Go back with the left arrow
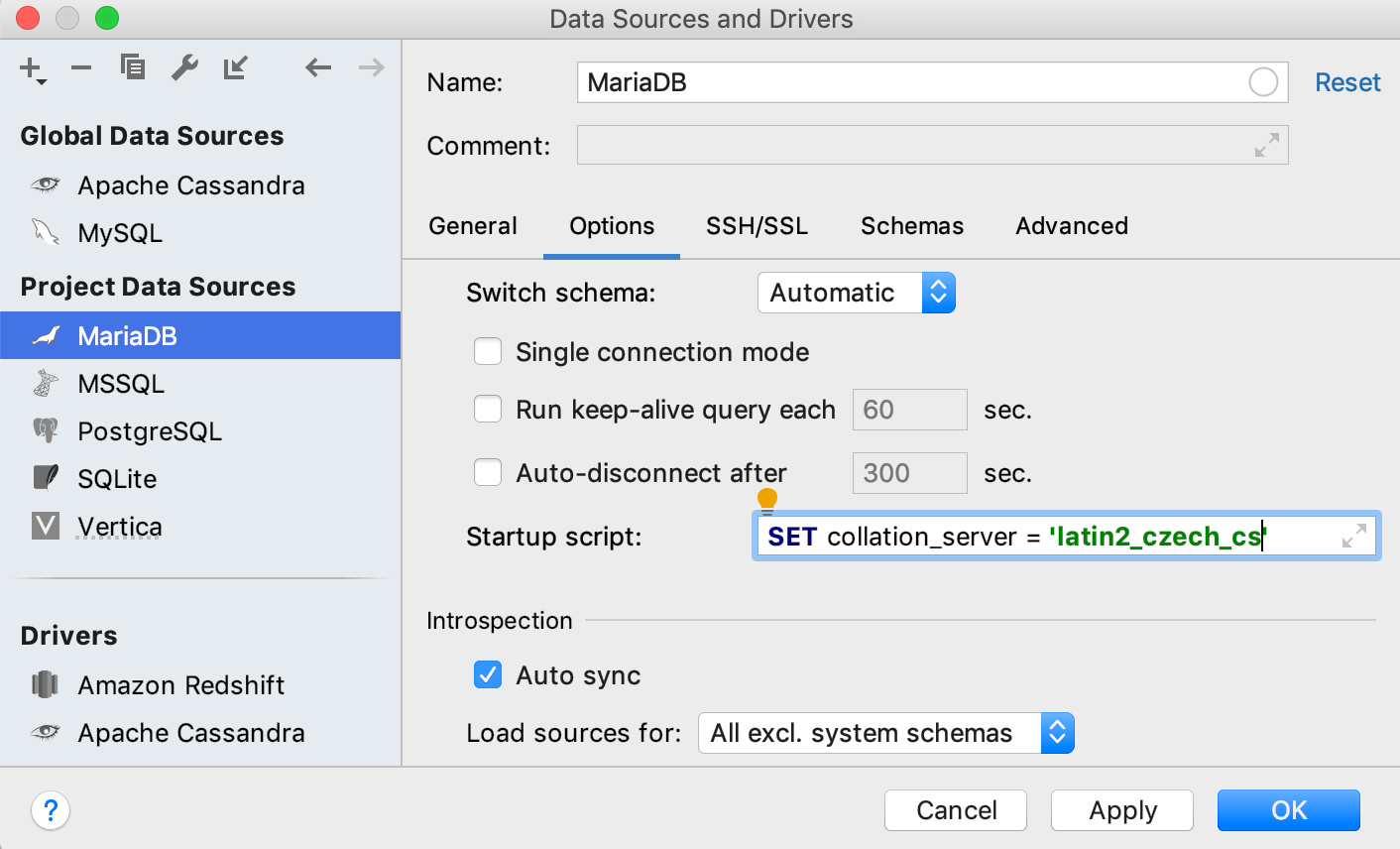Image resolution: width=1400 pixels, height=849 pixels. (x=318, y=67)
